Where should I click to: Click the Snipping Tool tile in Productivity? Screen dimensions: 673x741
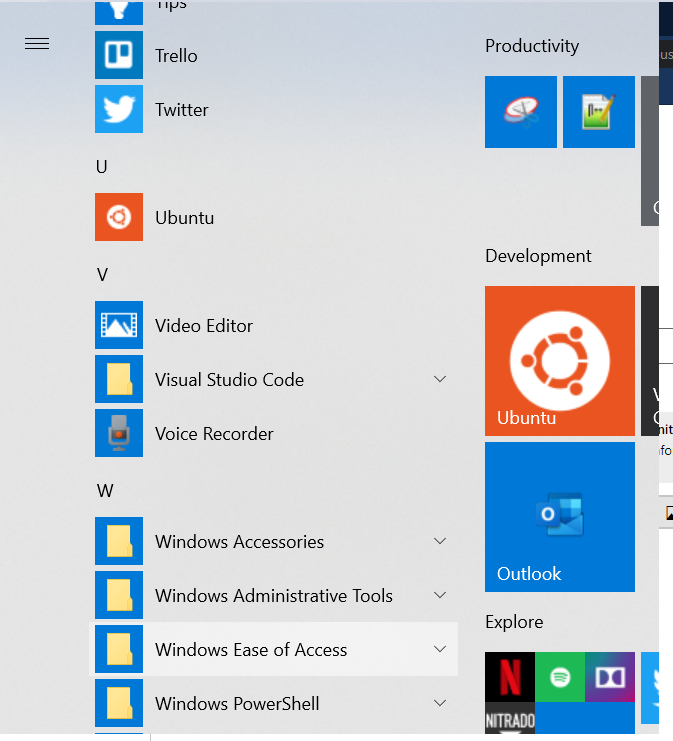tap(520, 112)
